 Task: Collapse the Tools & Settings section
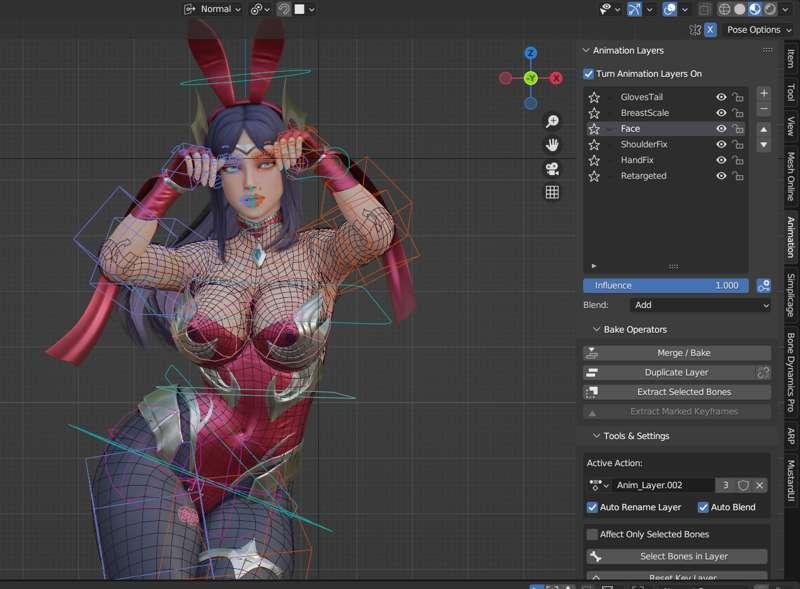click(596, 436)
